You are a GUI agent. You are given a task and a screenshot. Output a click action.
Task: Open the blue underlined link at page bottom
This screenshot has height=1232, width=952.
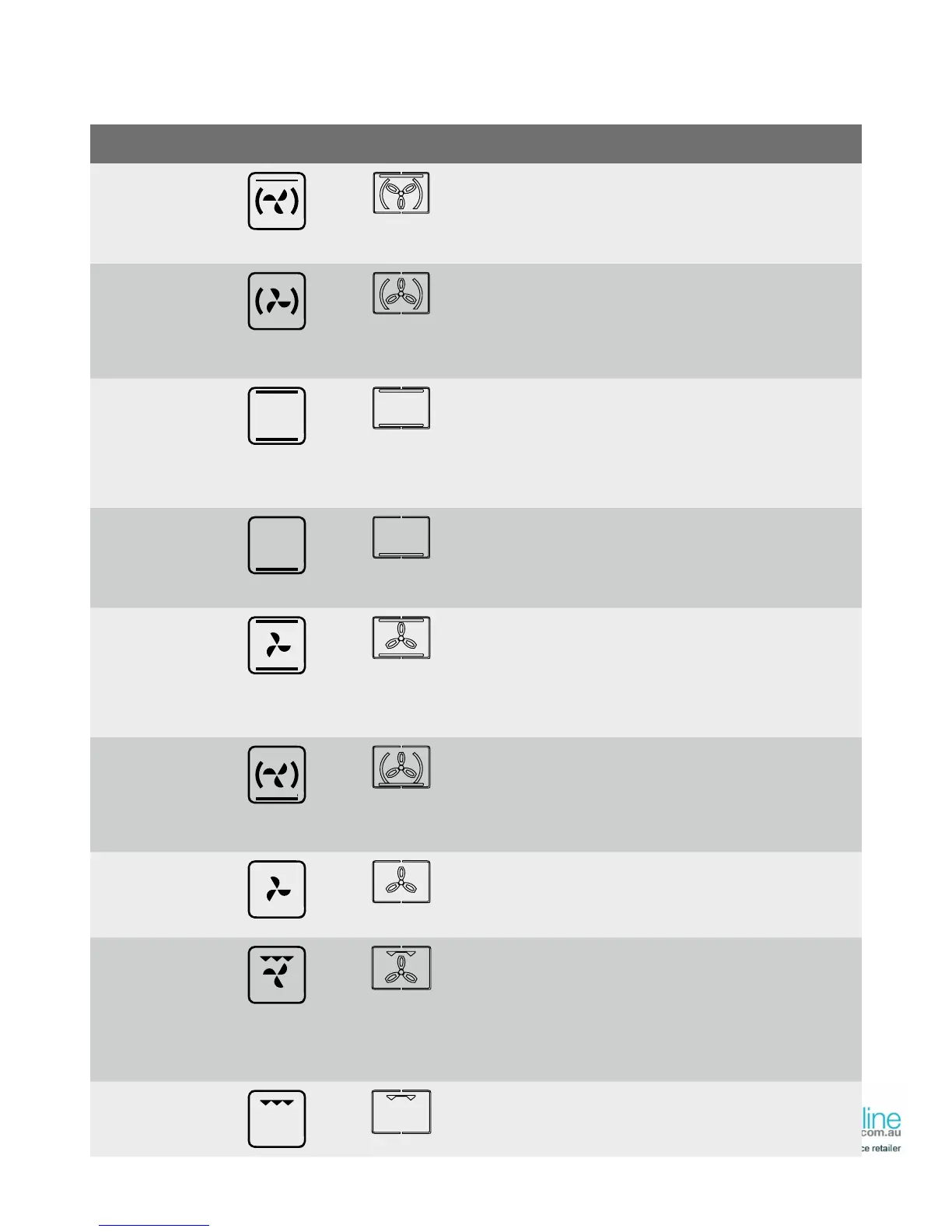pyautogui.click(x=154, y=1224)
